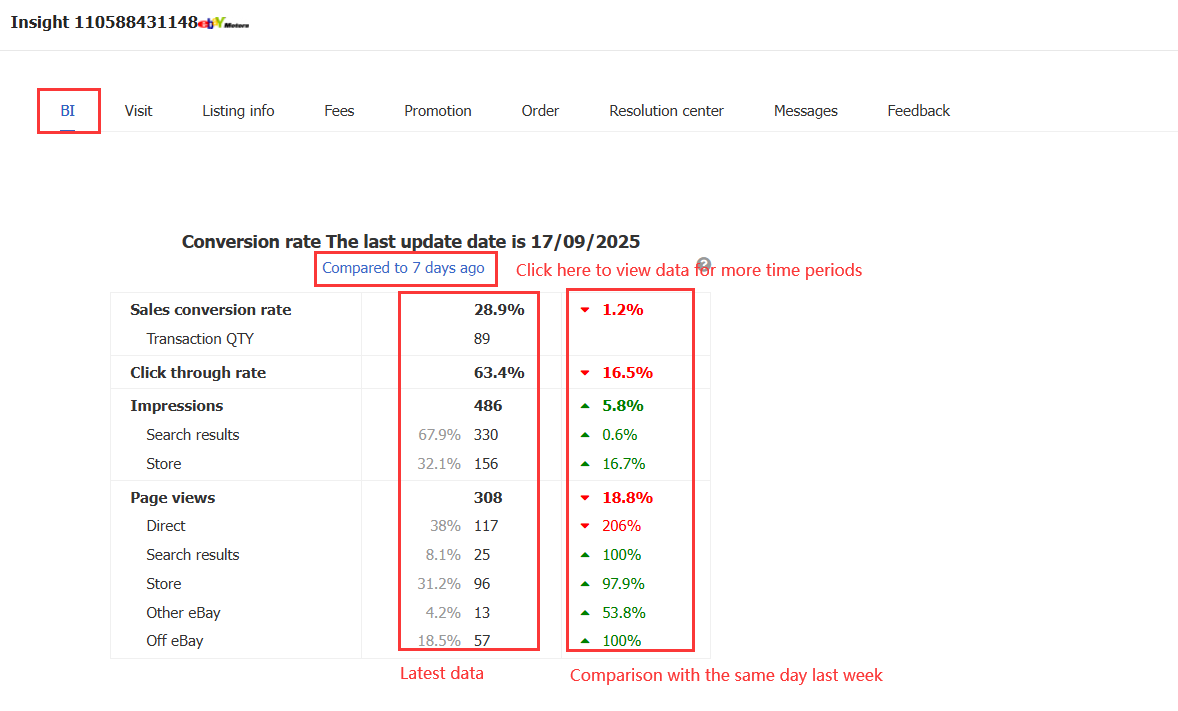View the Messages tab
The height and width of the screenshot is (711, 1178).
click(805, 111)
